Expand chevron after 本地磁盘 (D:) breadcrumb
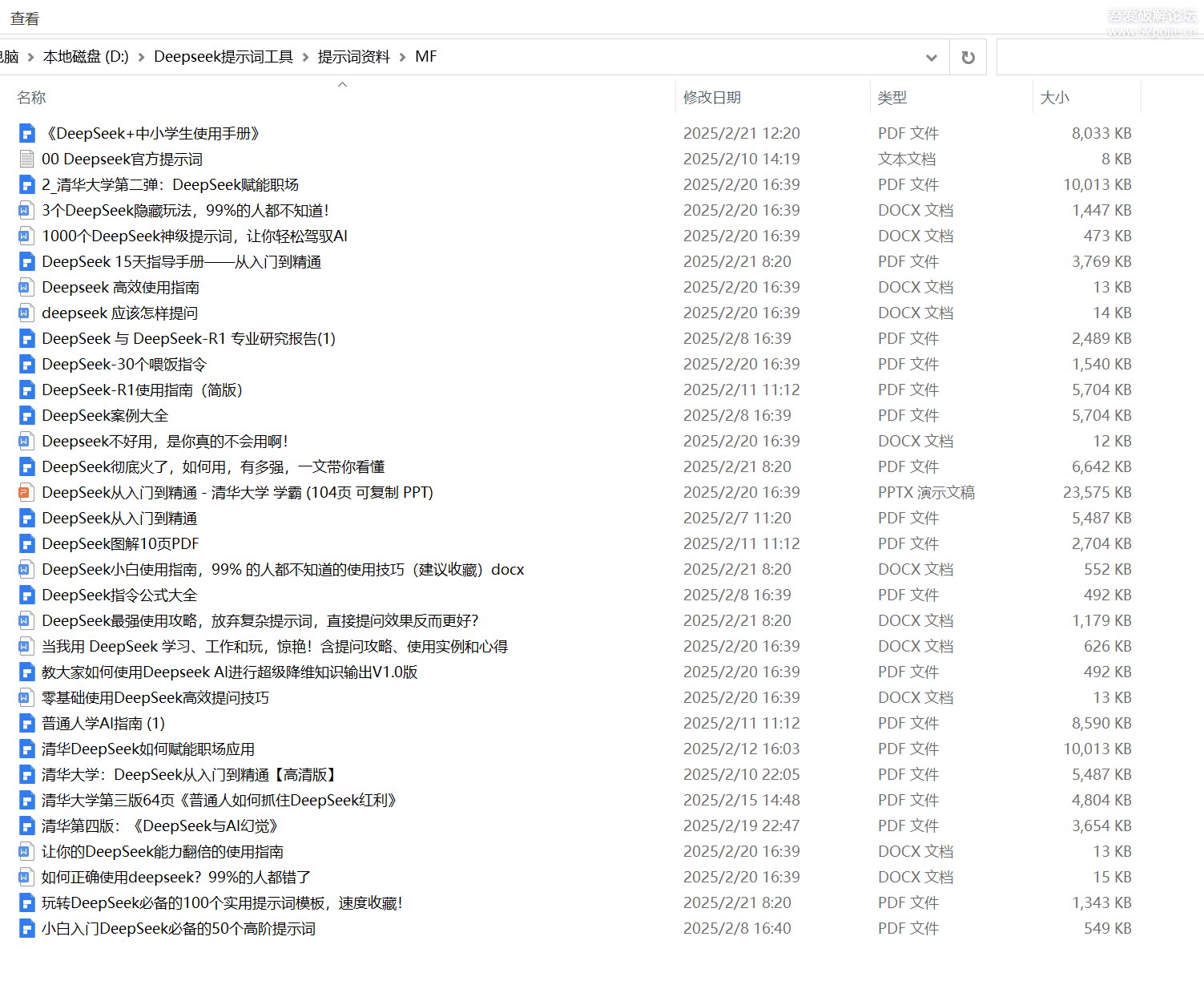The image size is (1204, 985). coord(141,57)
